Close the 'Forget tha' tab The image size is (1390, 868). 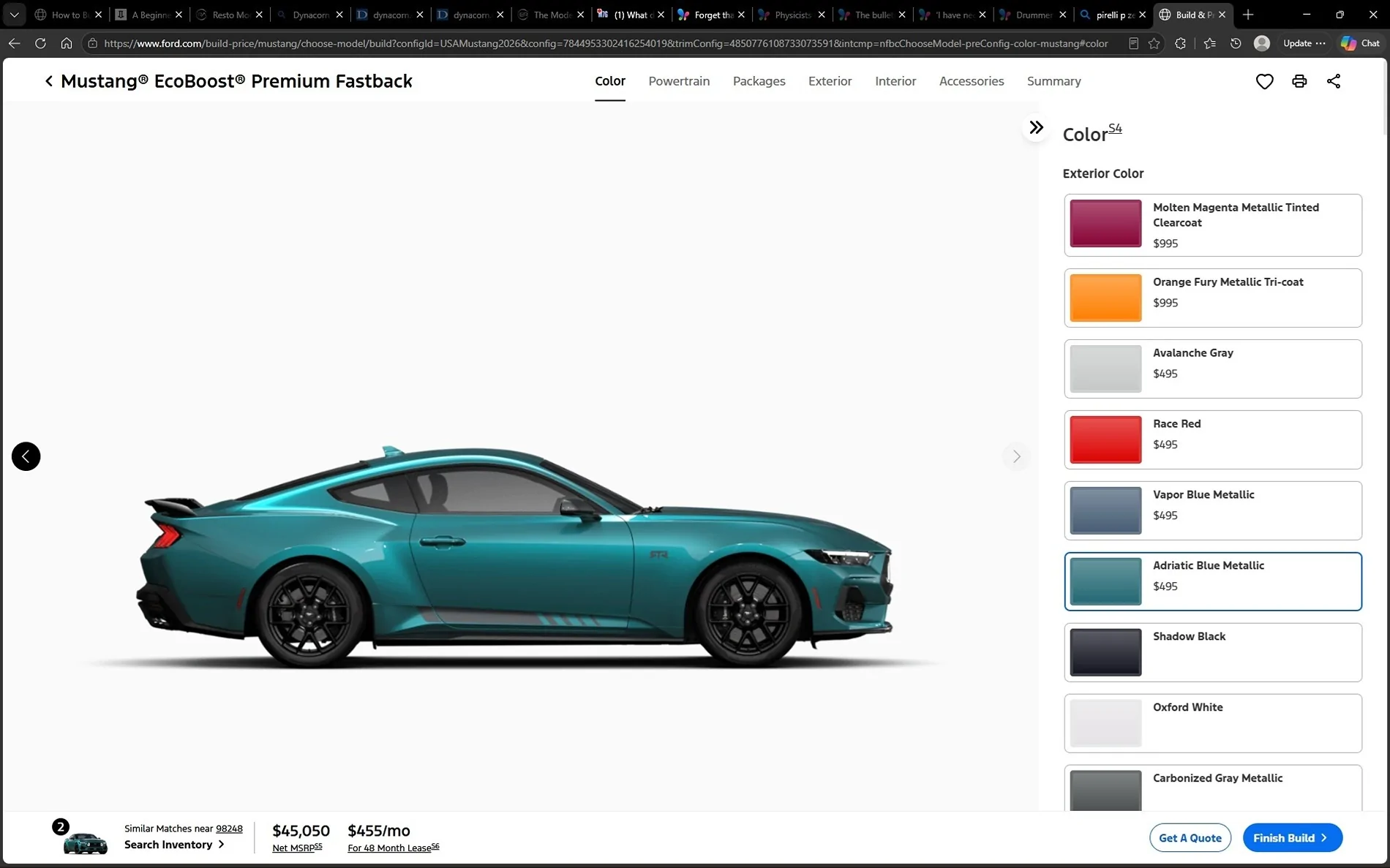[741, 15]
